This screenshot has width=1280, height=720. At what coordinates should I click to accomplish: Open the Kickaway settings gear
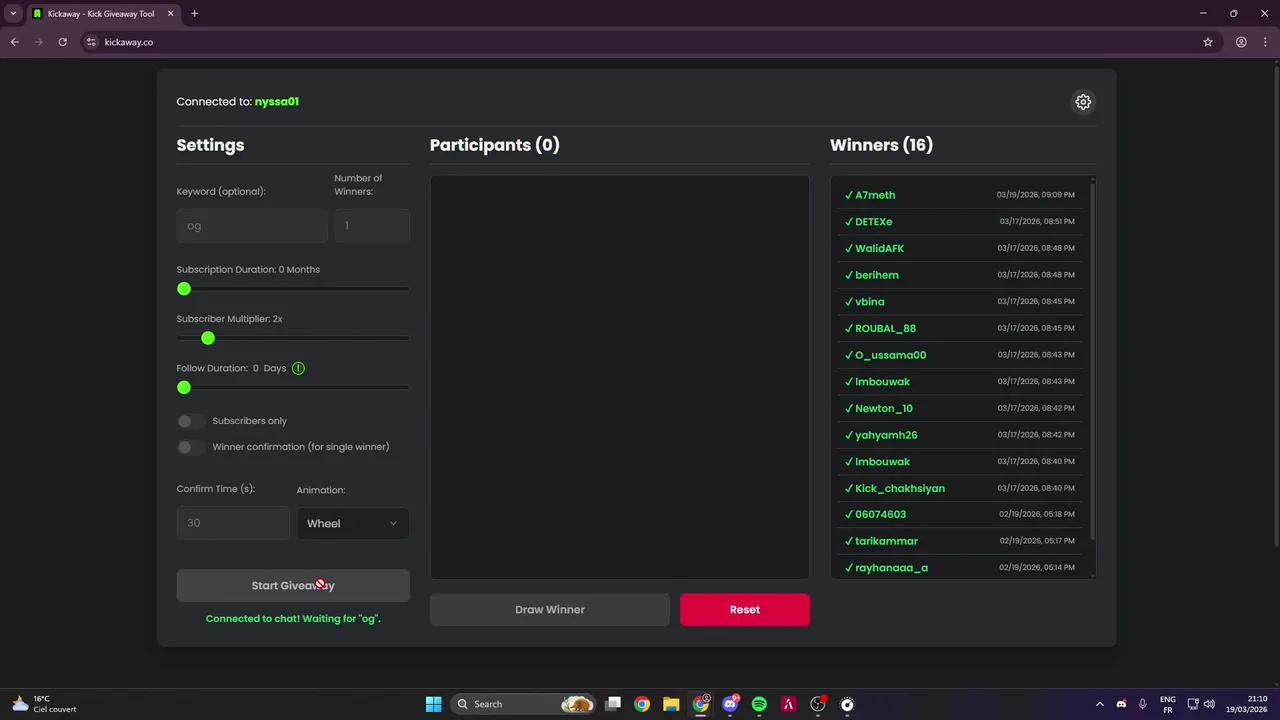(x=1083, y=102)
